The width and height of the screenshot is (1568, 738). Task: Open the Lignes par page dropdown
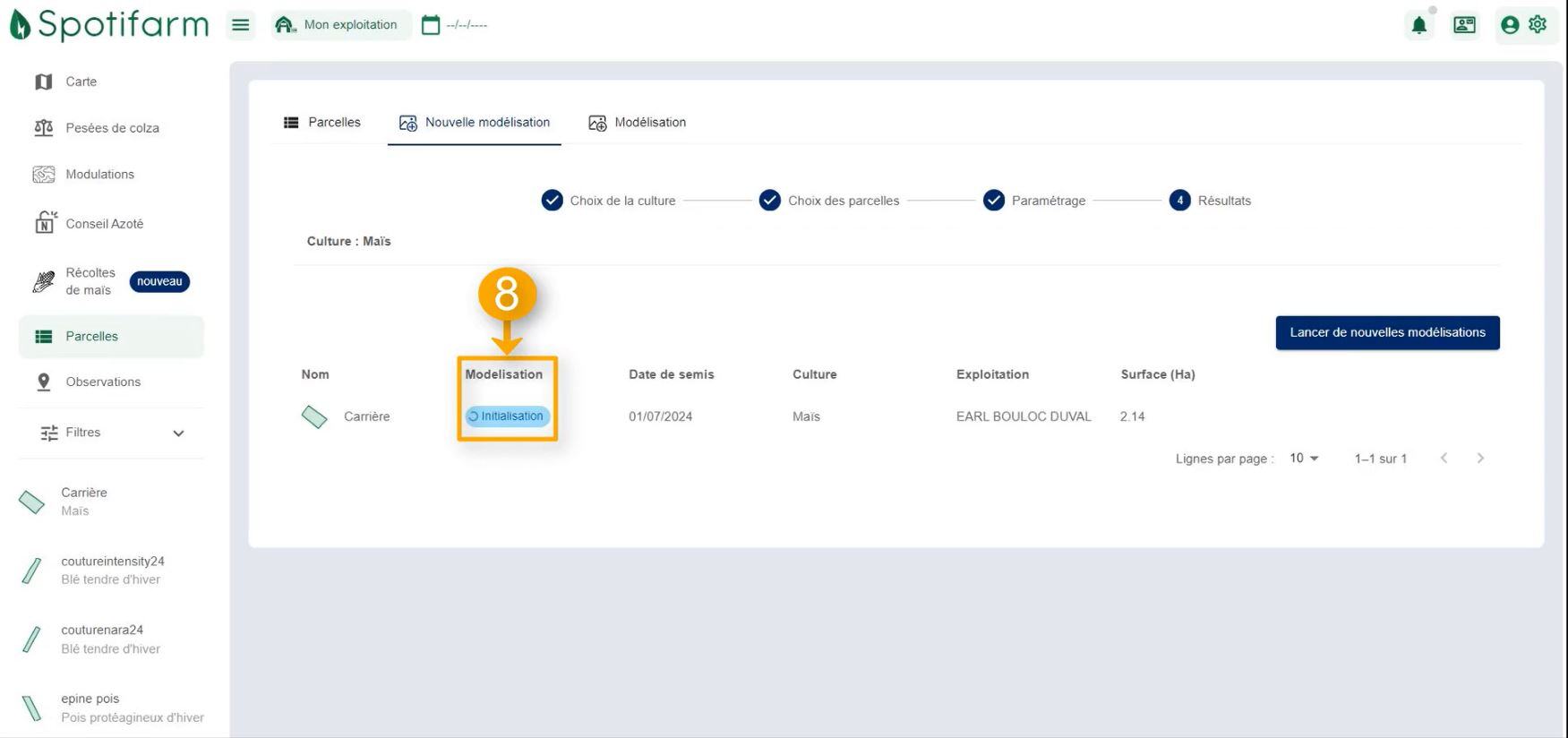[1304, 459]
